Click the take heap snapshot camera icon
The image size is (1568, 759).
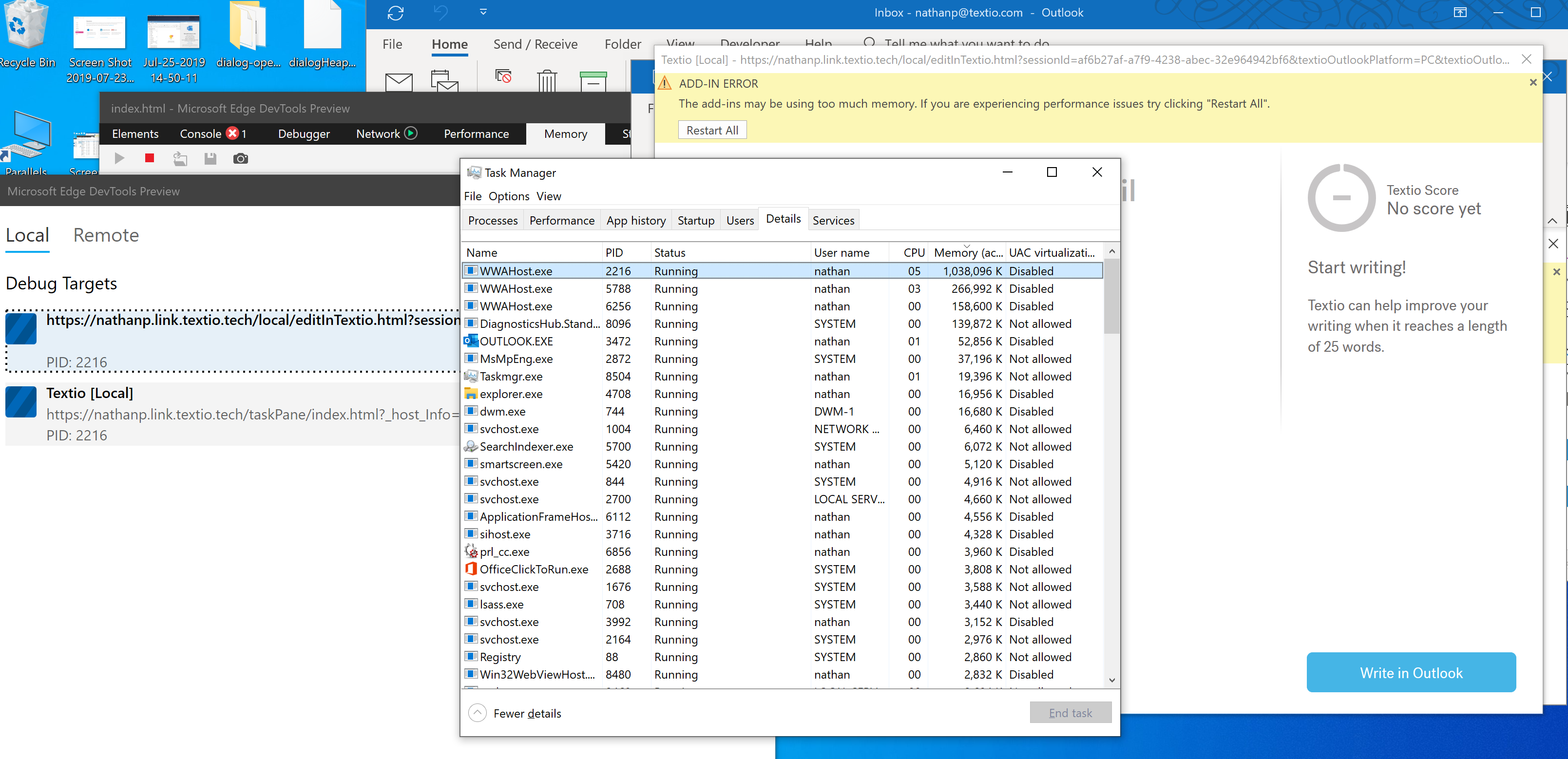(240, 159)
